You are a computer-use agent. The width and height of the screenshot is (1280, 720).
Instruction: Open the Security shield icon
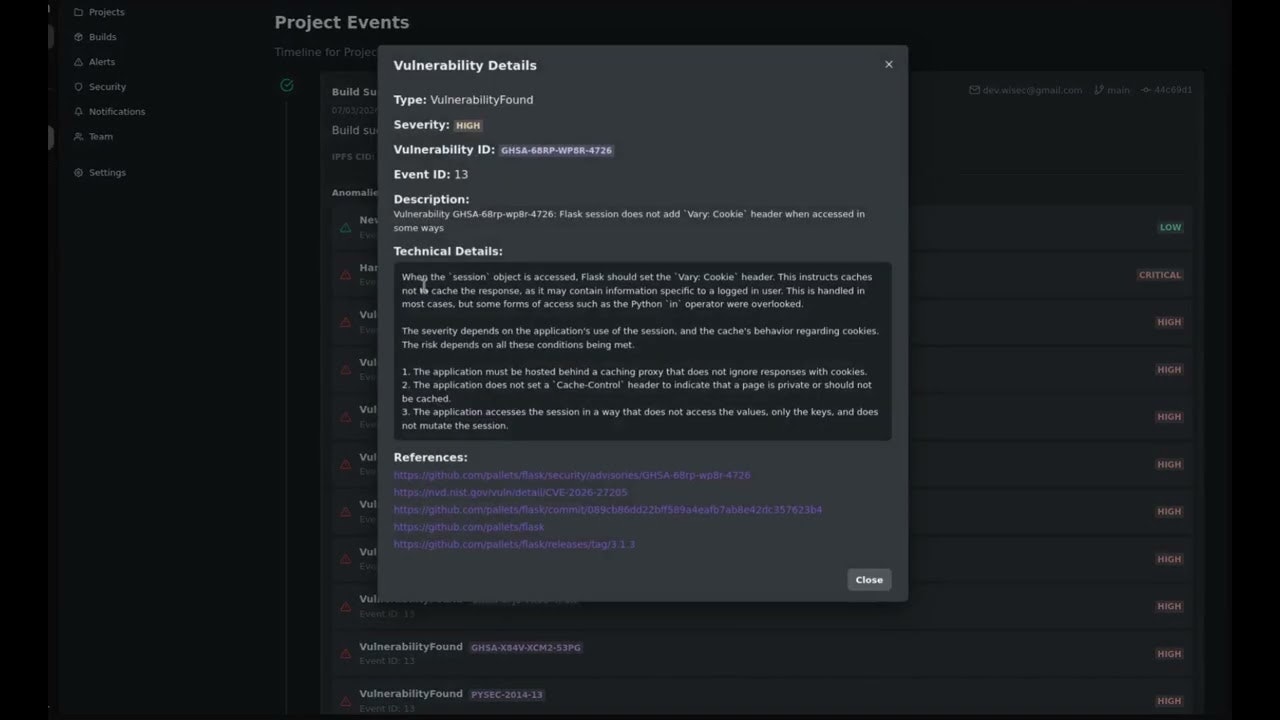[77, 86]
